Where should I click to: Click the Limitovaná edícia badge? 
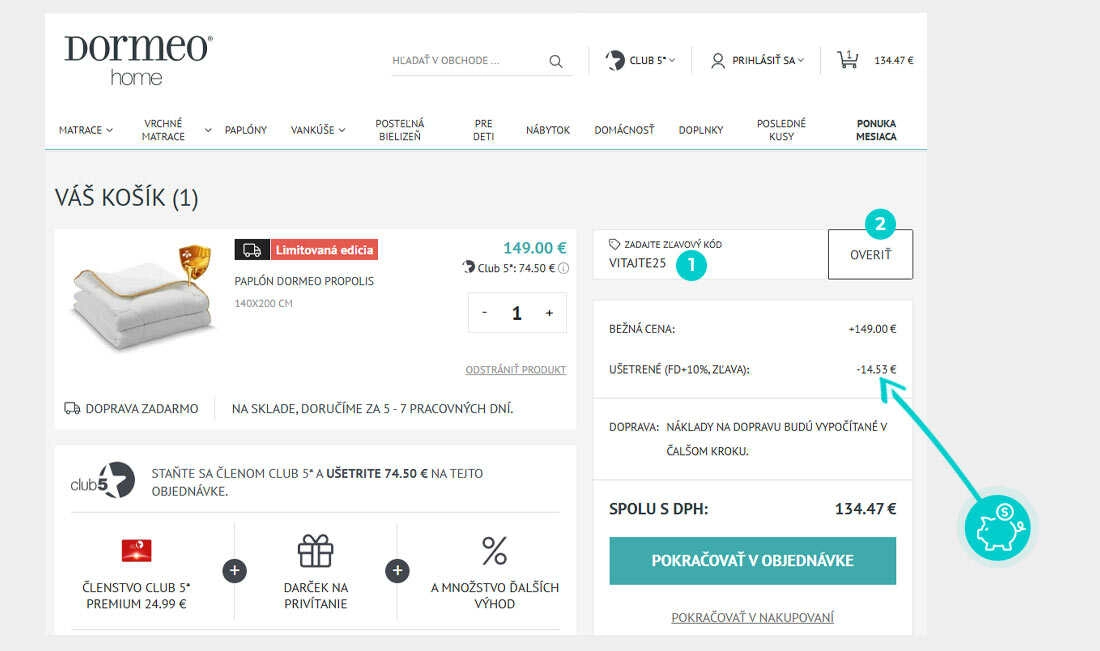pyautogui.click(x=324, y=250)
